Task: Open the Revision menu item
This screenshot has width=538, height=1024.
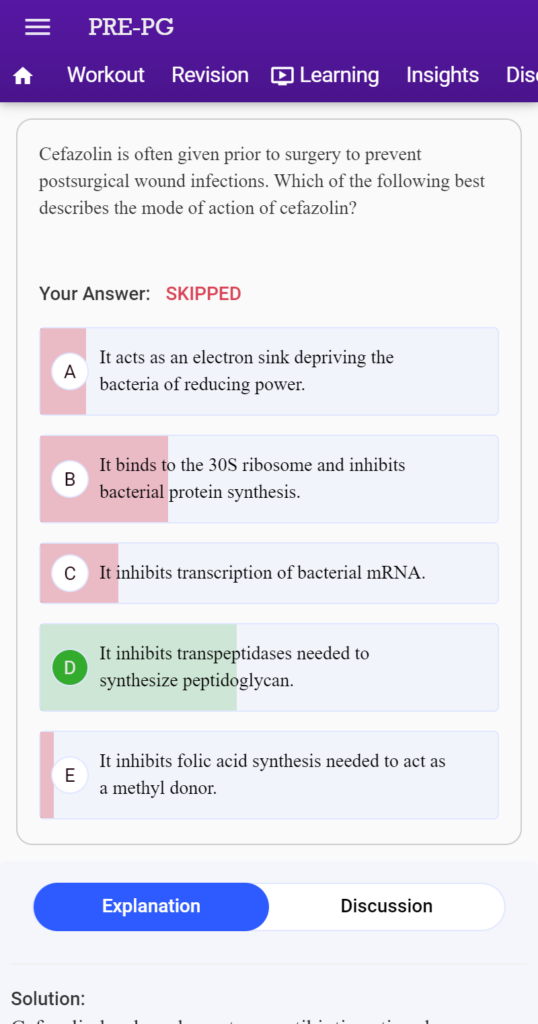Action: (210, 75)
